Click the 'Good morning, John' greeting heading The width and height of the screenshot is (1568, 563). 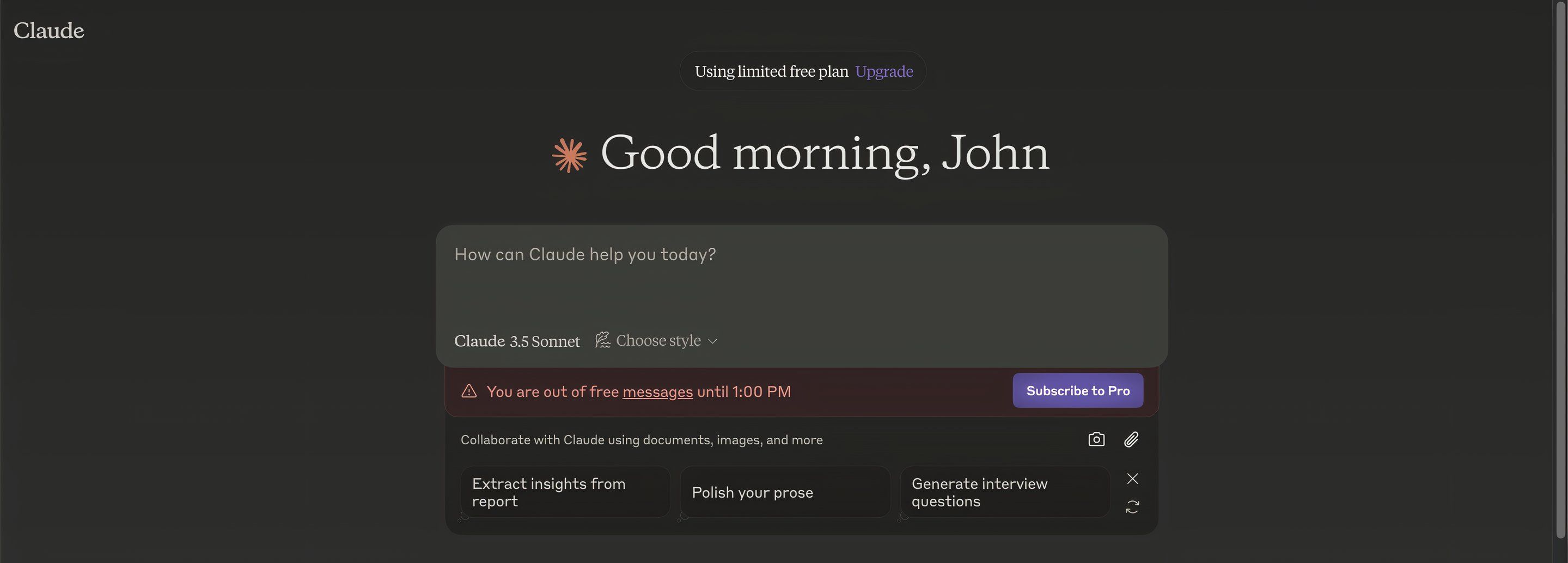[x=824, y=153]
